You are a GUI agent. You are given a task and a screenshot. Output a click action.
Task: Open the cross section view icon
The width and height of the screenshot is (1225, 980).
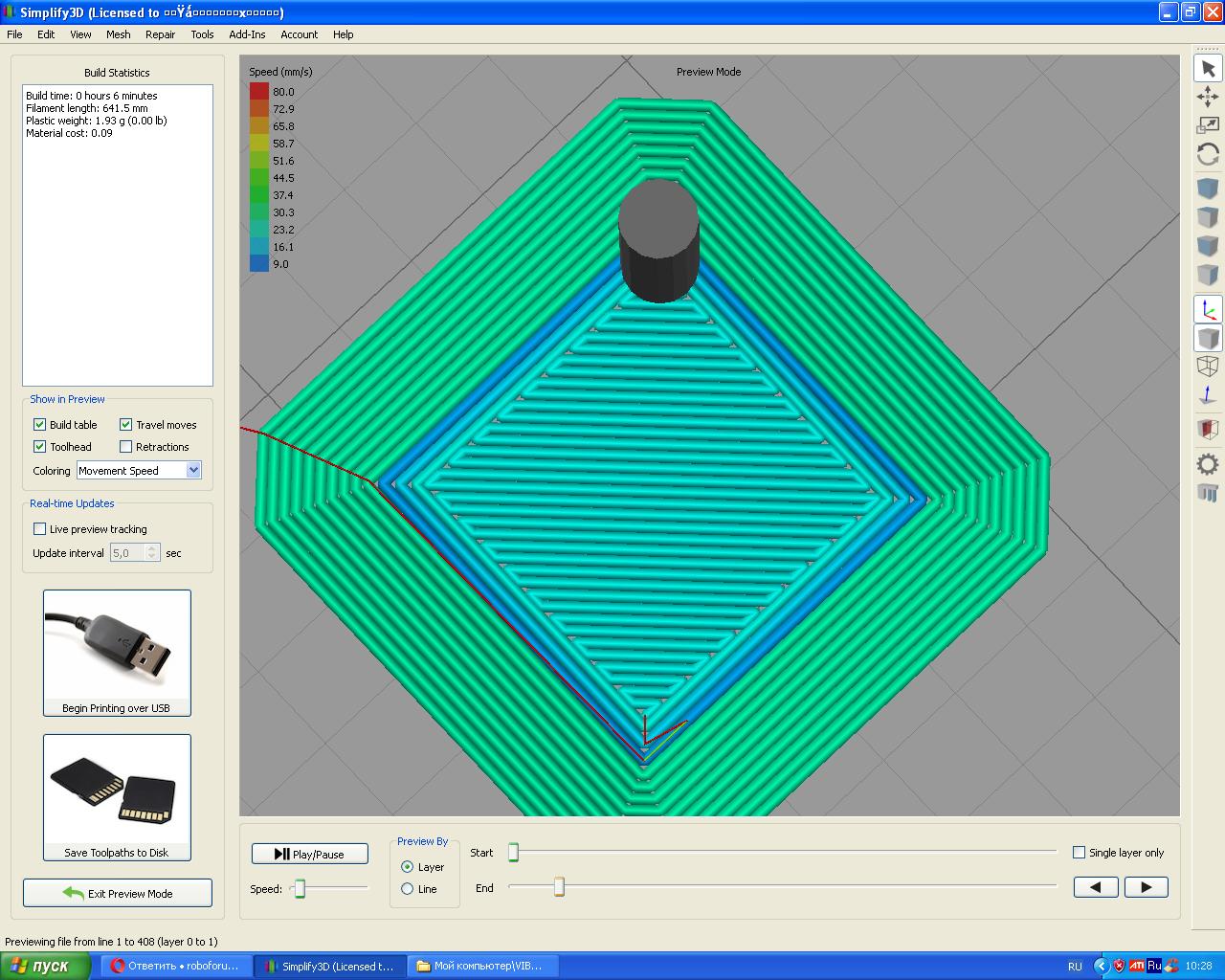click(x=1208, y=428)
